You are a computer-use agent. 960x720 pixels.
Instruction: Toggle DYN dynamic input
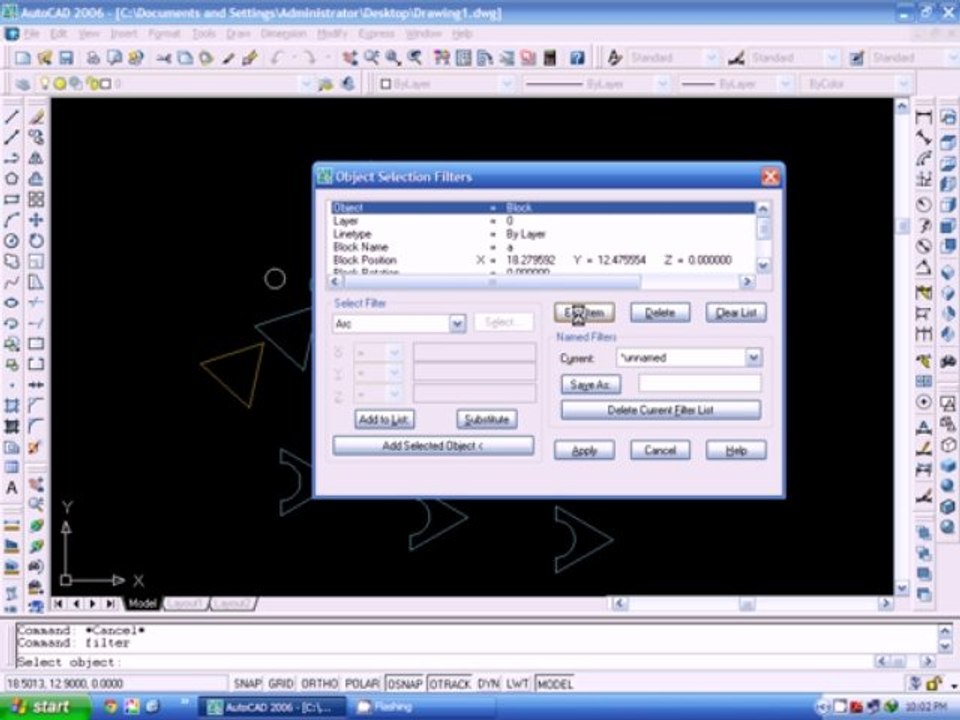click(488, 683)
